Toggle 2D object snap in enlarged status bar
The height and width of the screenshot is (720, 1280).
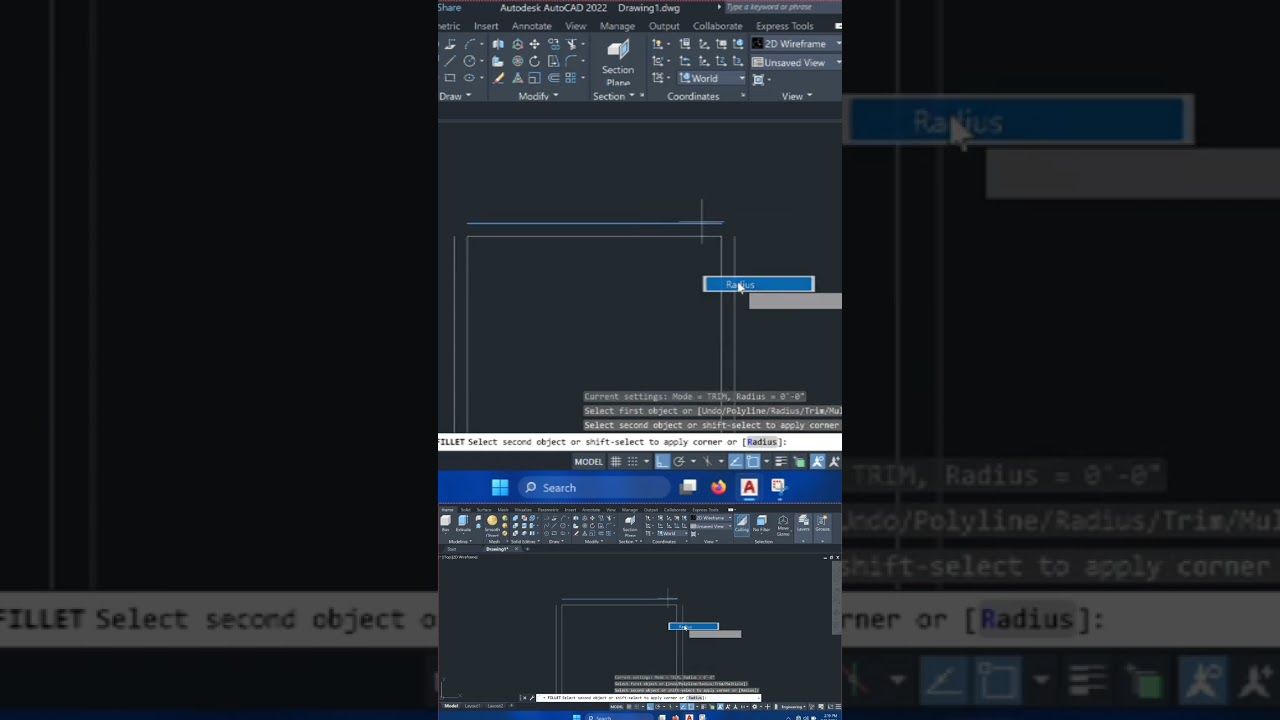coord(753,462)
